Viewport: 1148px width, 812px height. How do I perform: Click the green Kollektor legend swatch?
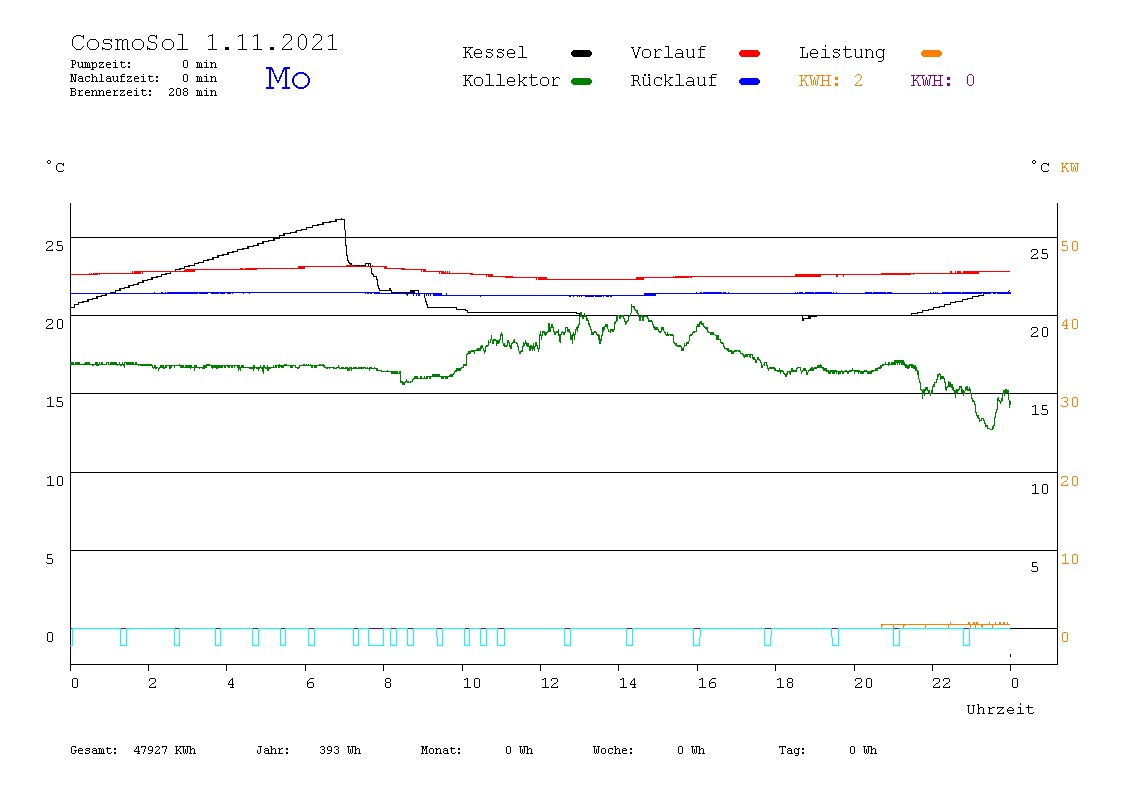coord(581,81)
